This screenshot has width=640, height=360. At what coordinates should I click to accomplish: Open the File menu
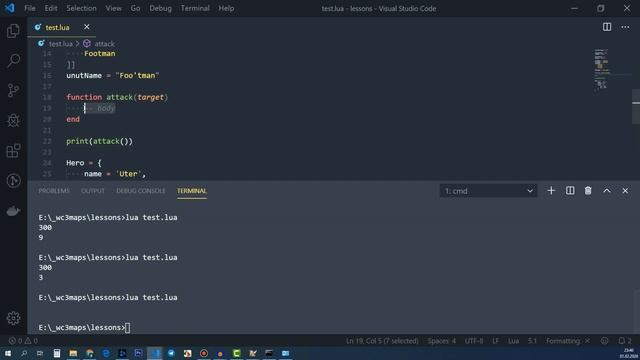(30, 8)
